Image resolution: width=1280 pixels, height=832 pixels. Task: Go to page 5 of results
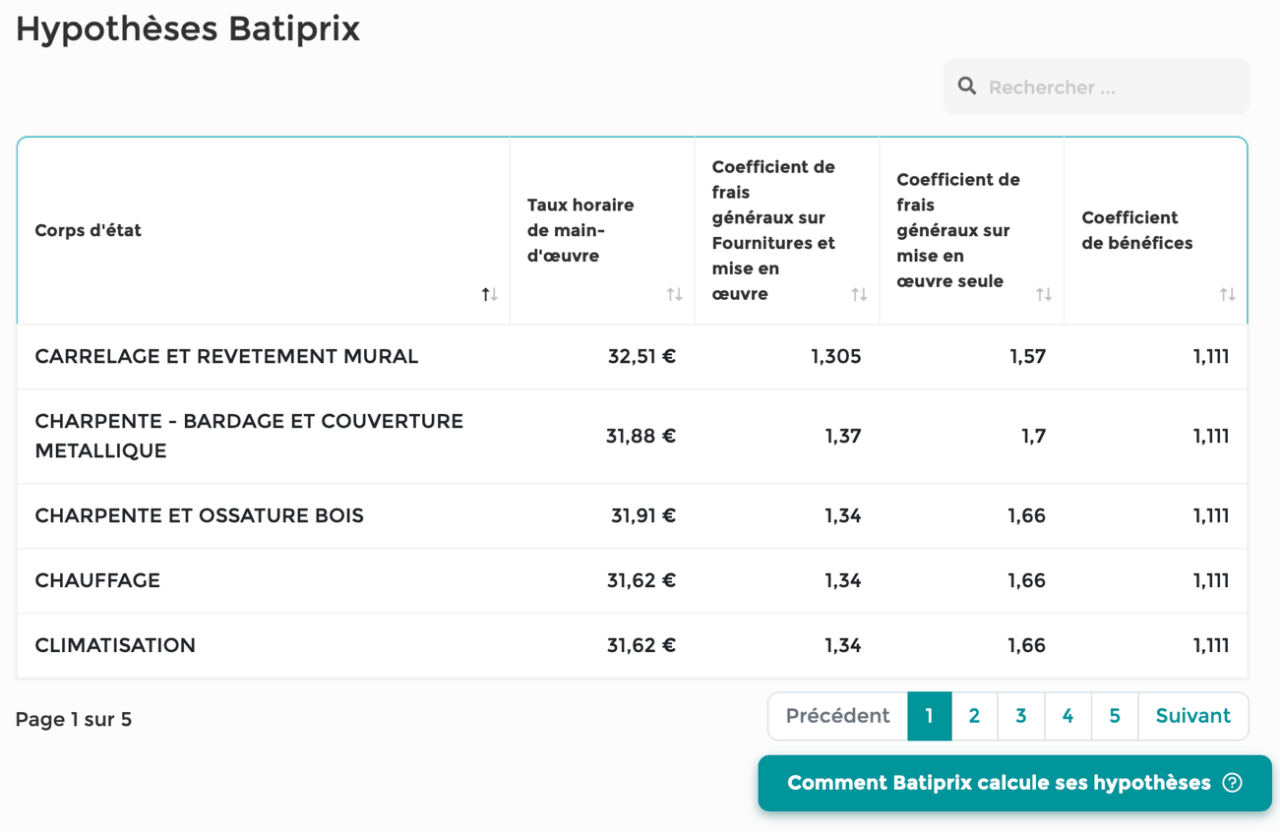pos(1114,716)
